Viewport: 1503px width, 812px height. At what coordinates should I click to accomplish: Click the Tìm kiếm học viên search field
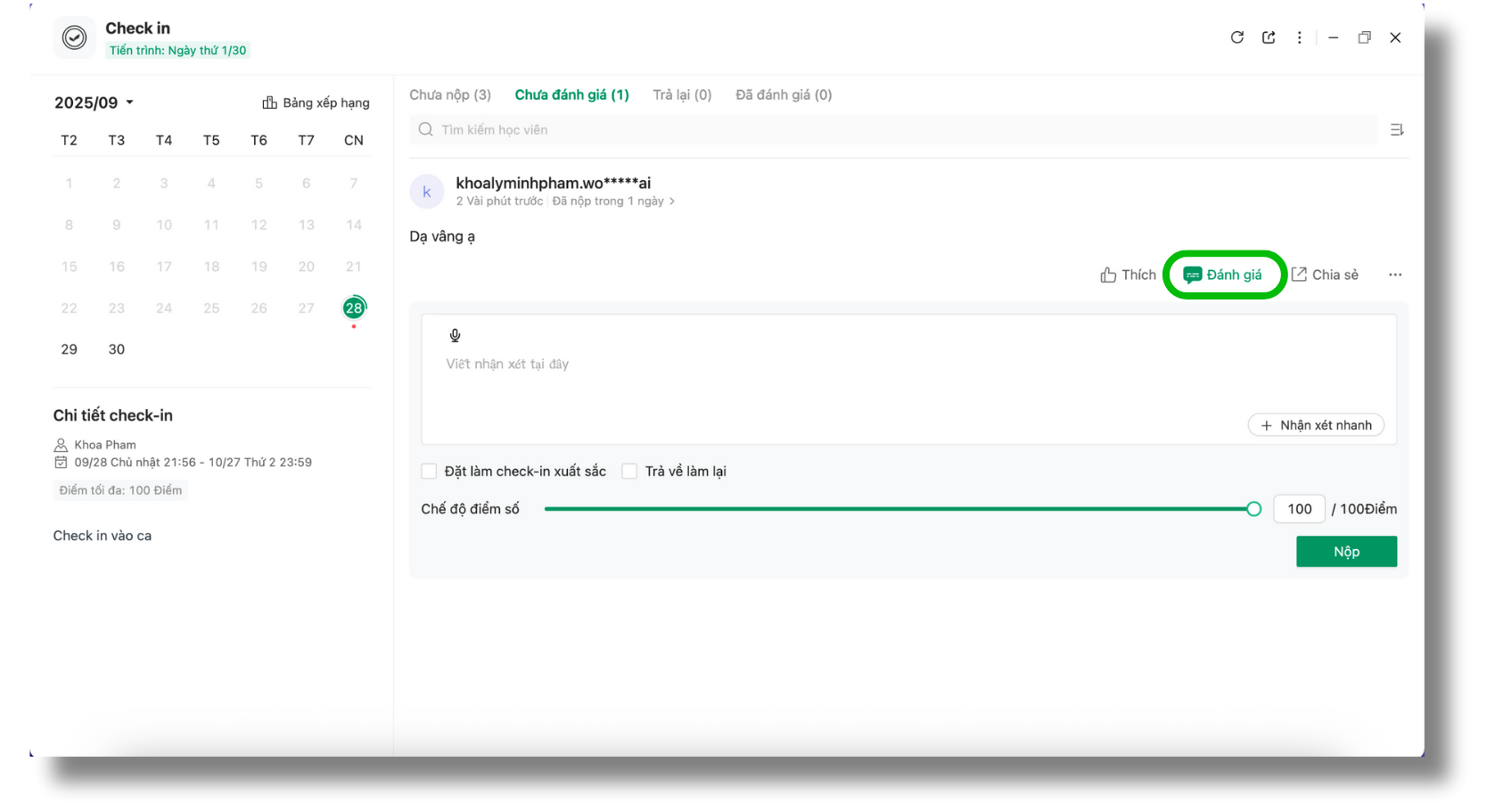pos(891,130)
